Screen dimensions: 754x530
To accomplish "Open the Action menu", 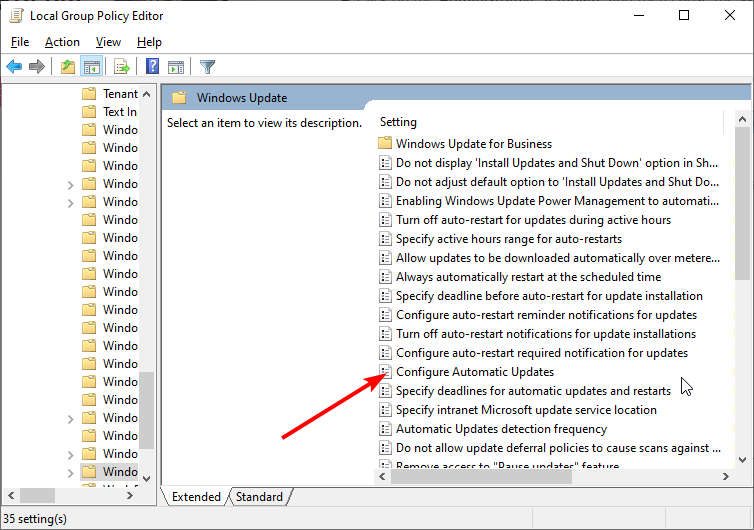I will pos(62,42).
